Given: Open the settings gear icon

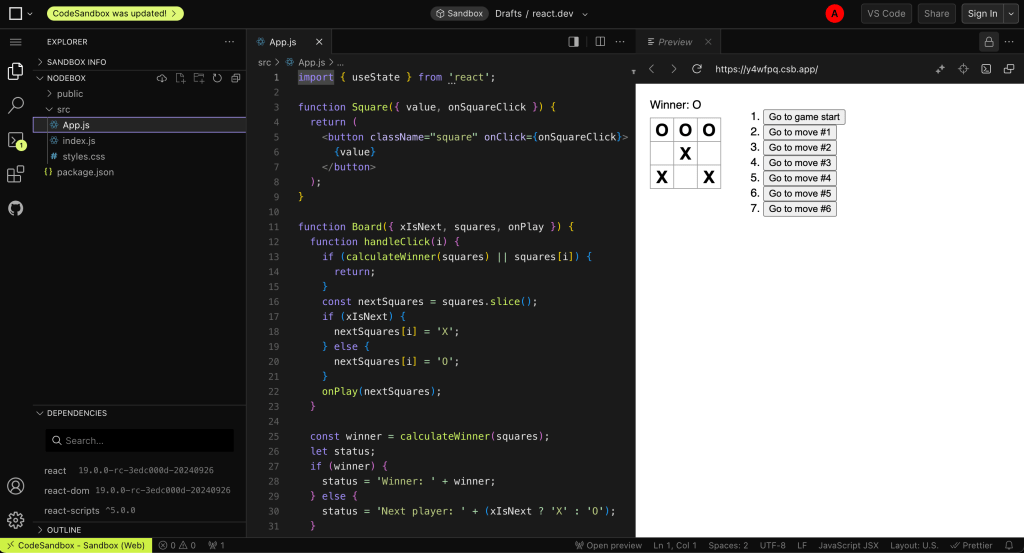Looking at the screenshot, I should 16,520.
